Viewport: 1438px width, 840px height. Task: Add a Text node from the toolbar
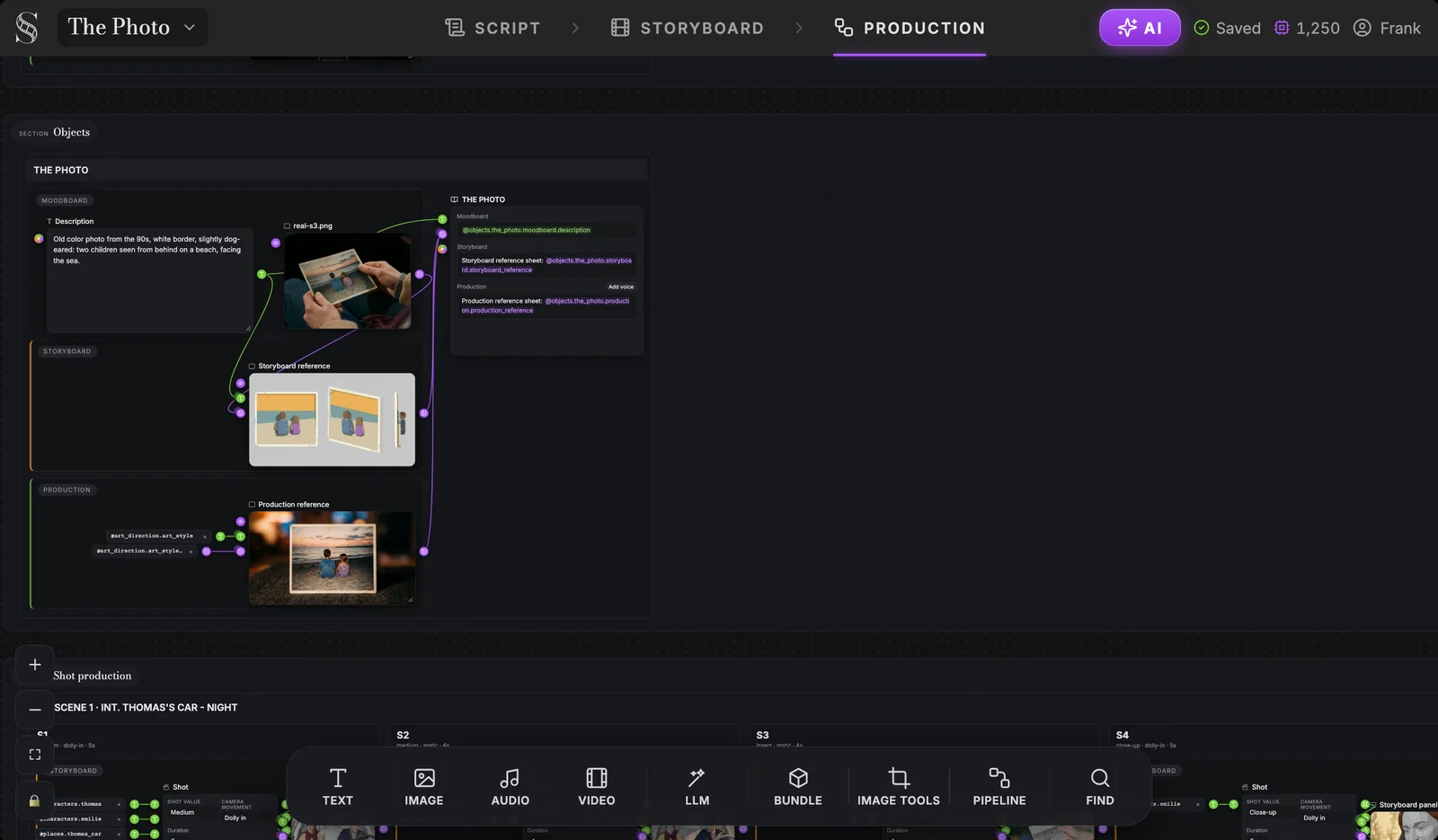tap(338, 787)
